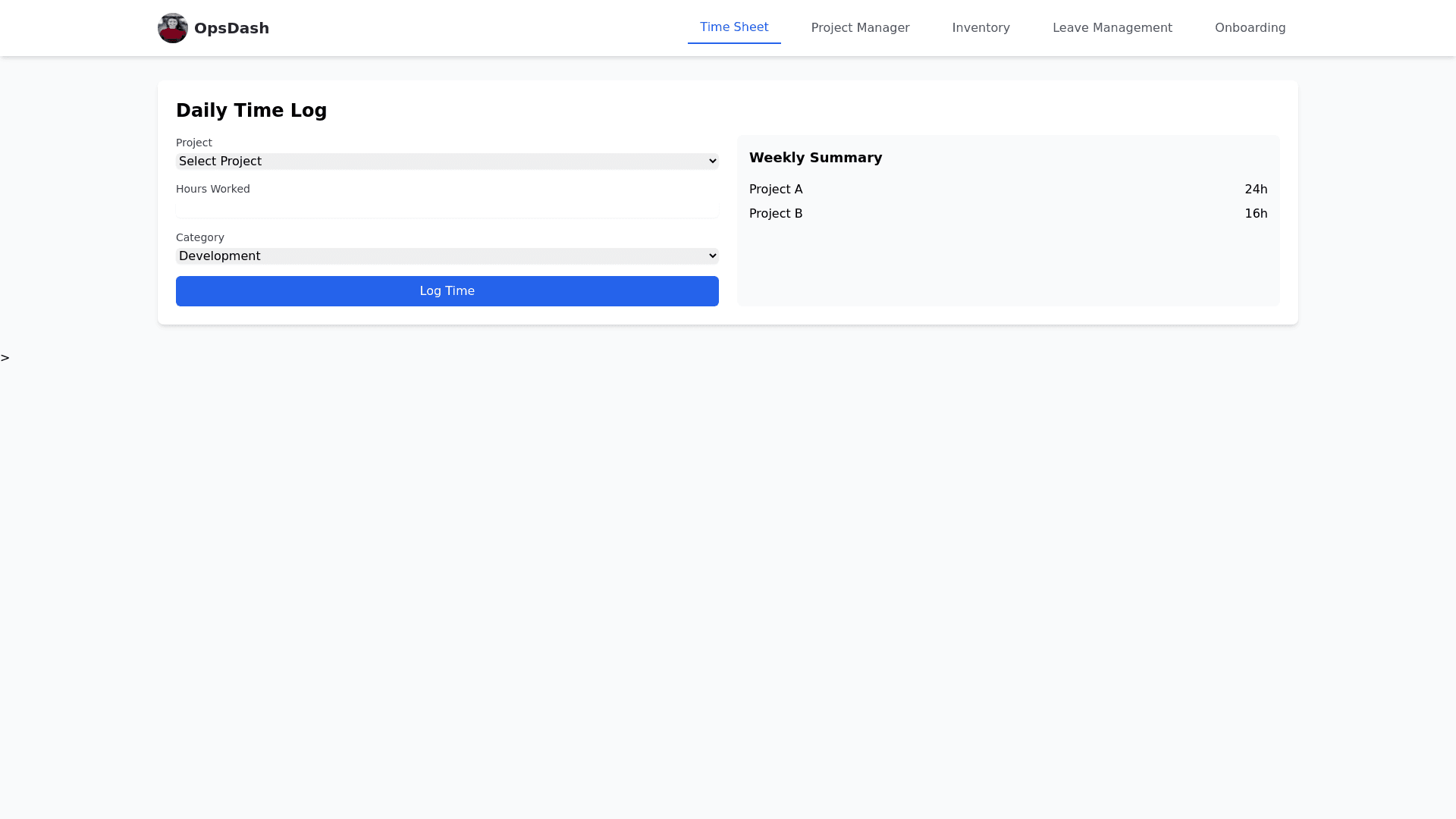
Task: Click the Project A summary row
Action: pos(776,190)
